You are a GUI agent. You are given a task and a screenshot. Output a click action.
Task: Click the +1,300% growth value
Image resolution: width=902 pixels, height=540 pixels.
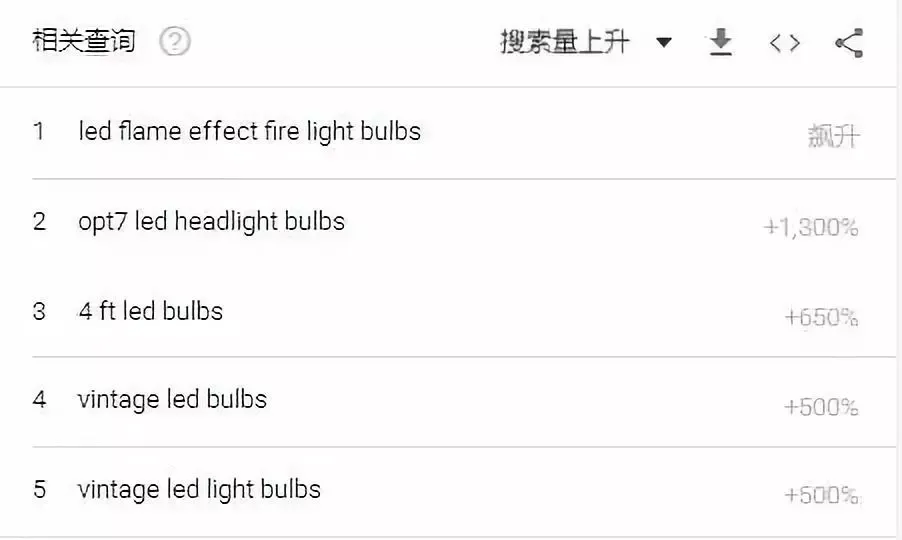[811, 227]
